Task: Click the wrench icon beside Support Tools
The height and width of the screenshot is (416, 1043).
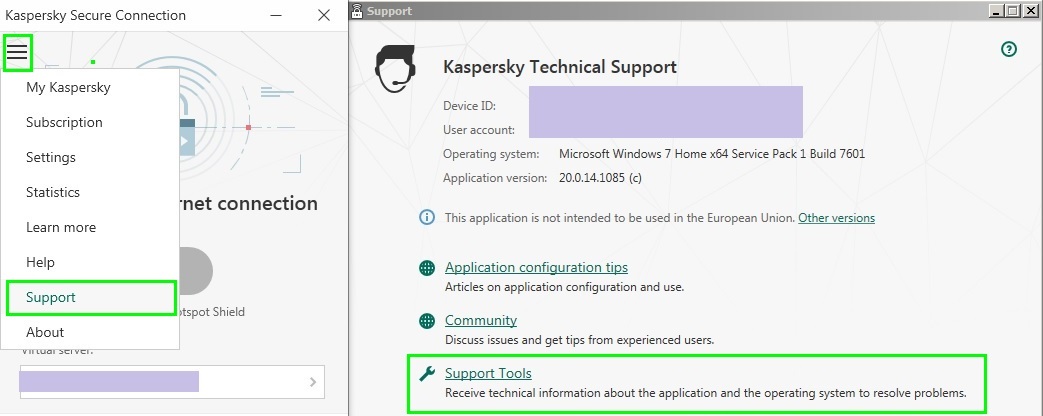Action: pyautogui.click(x=427, y=374)
